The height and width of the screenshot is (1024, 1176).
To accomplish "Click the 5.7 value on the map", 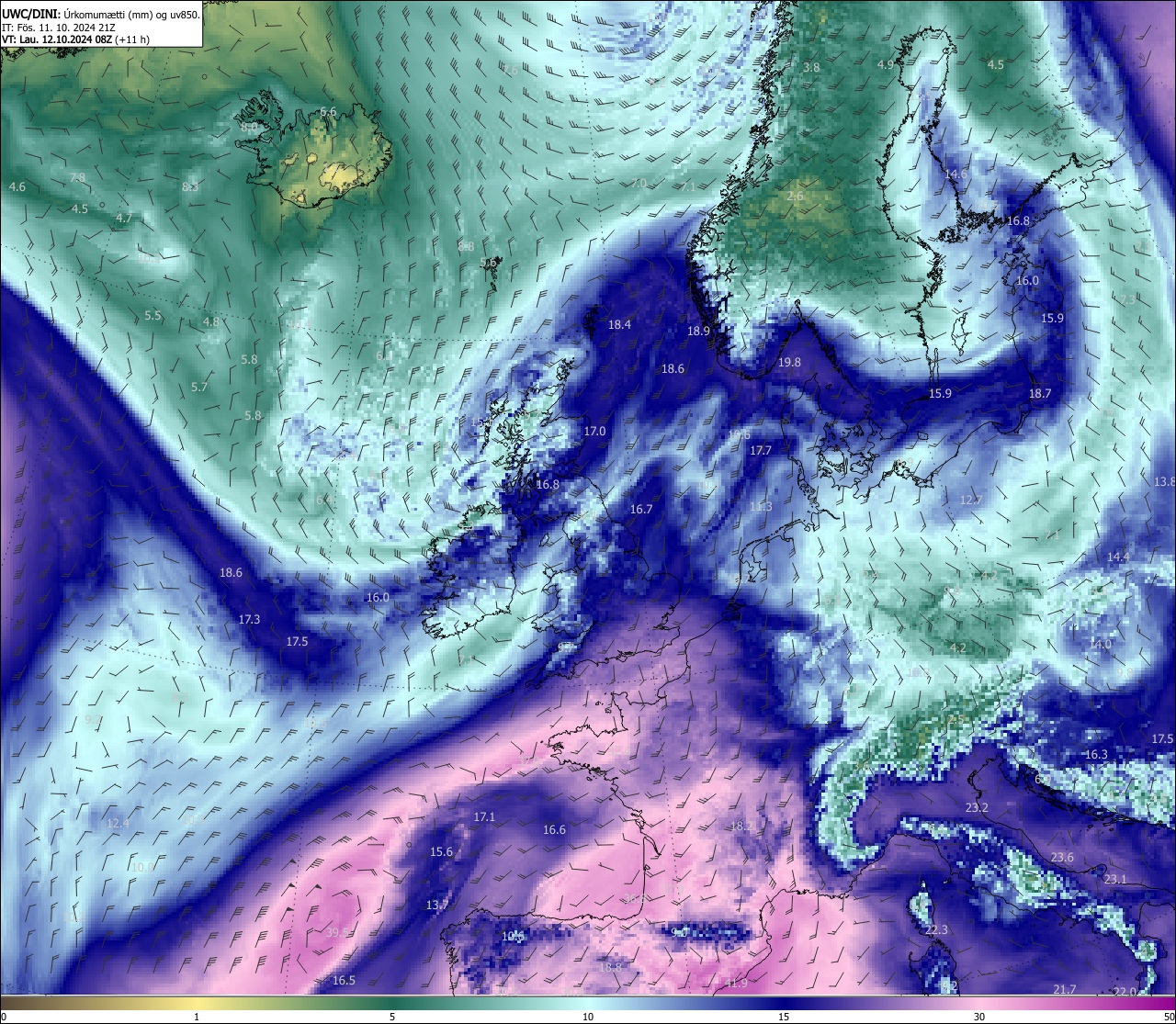I will (198, 388).
